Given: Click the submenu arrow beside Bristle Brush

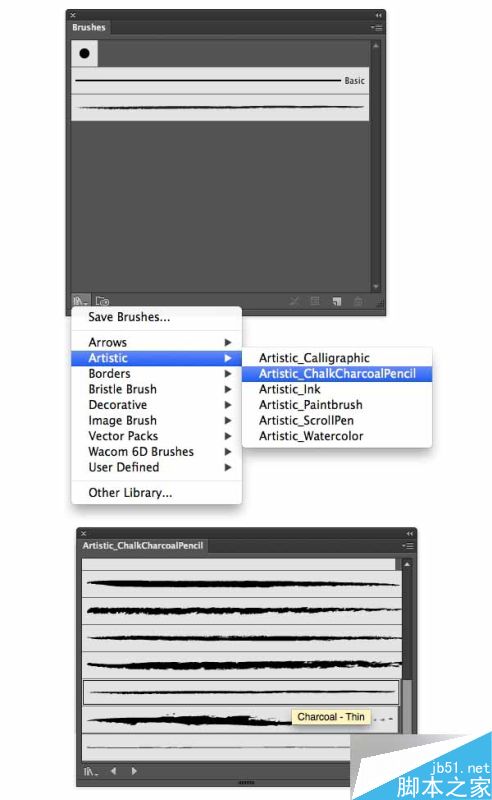Looking at the screenshot, I should point(228,389).
